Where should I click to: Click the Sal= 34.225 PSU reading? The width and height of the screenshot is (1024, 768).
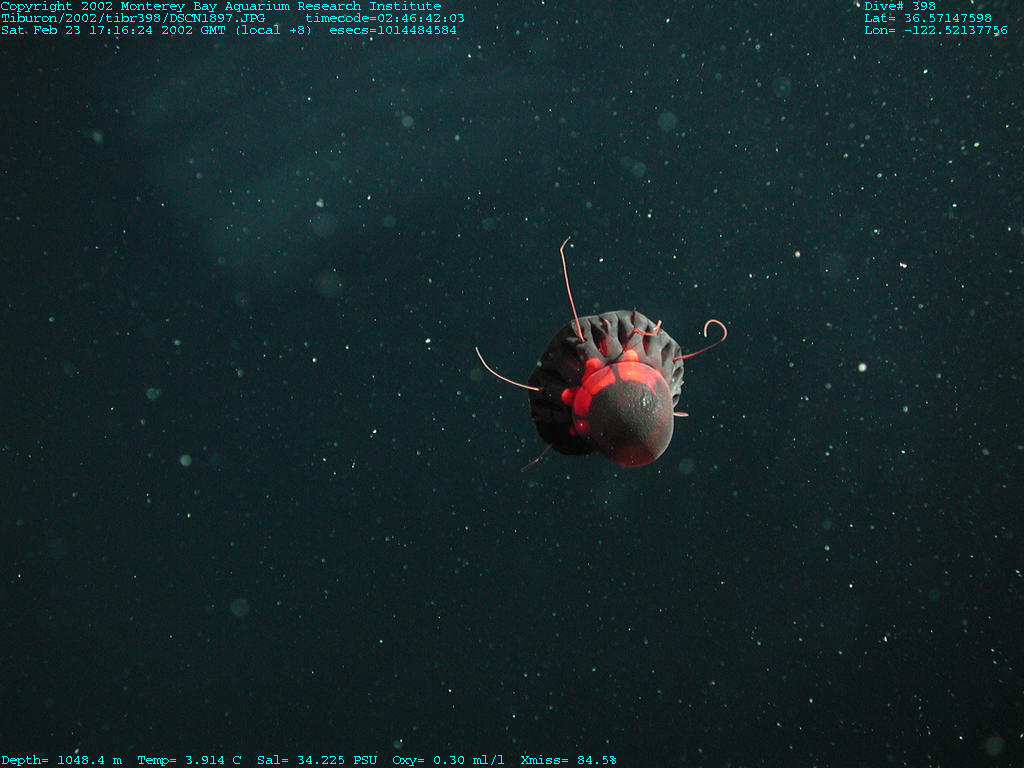[x=317, y=760]
